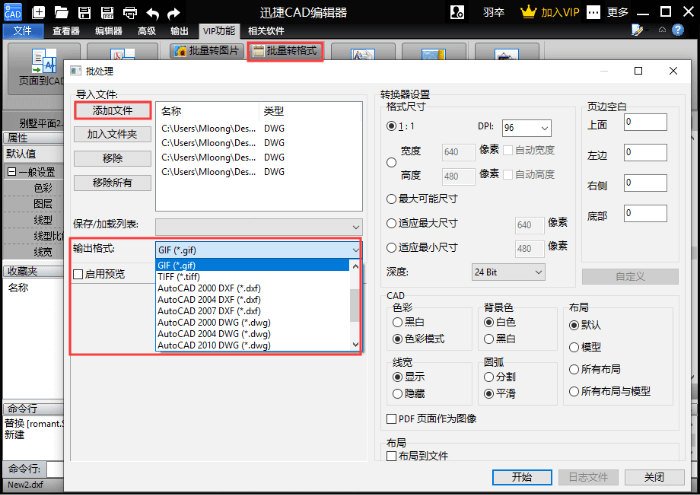Click the 底部 margin input field

pyautogui.click(x=646, y=213)
